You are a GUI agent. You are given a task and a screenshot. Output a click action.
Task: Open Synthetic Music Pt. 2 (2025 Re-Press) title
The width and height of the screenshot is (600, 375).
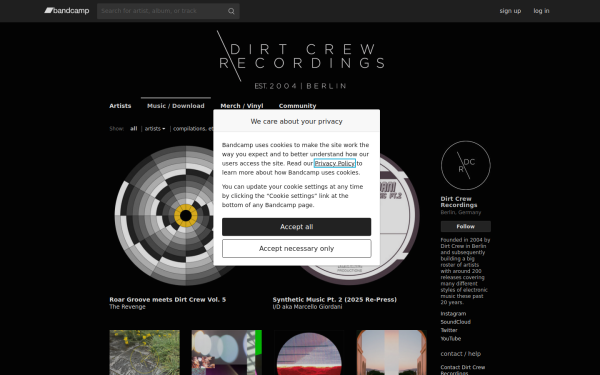pos(334,300)
